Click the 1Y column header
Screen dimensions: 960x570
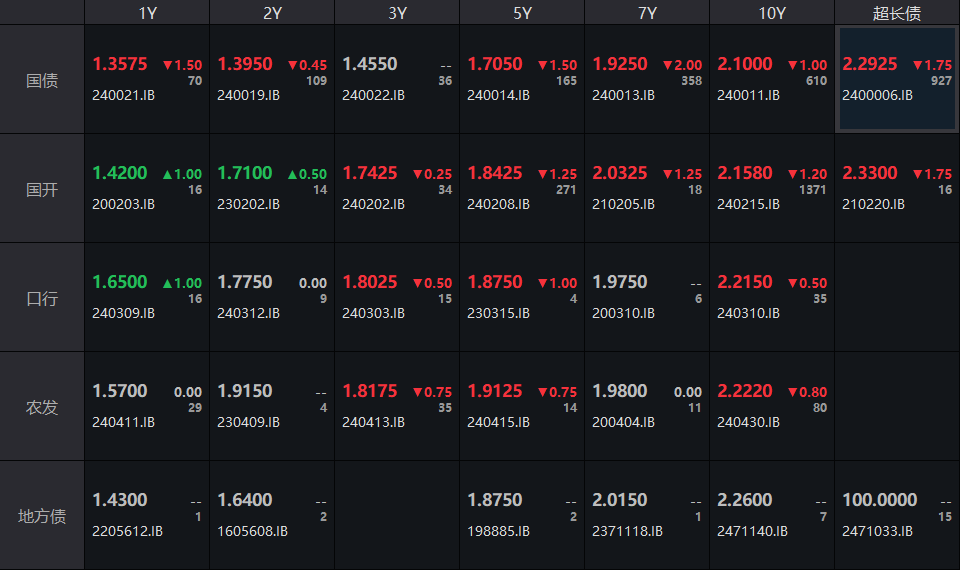(147, 13)
